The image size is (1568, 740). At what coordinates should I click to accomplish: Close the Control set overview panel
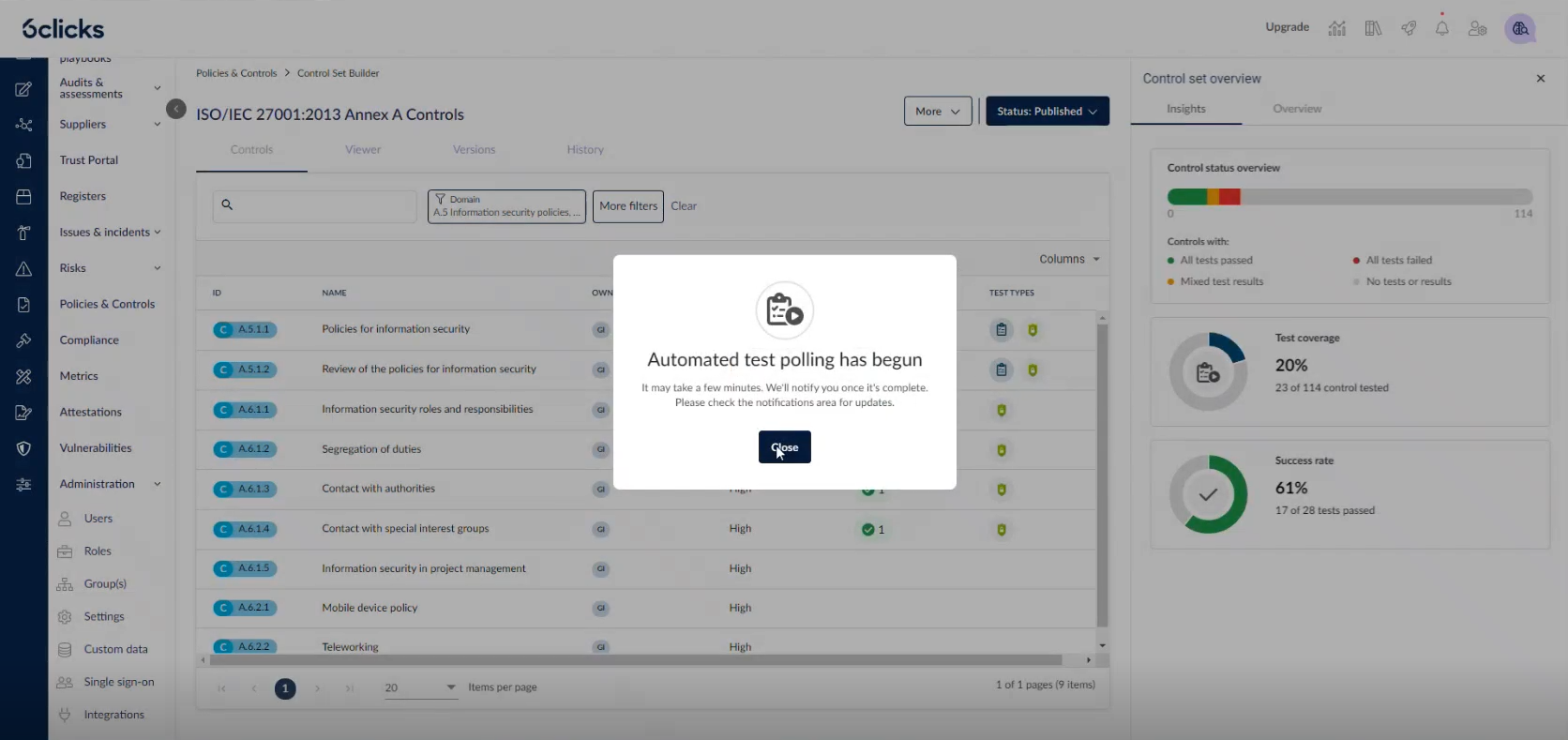coord(1540,79)
